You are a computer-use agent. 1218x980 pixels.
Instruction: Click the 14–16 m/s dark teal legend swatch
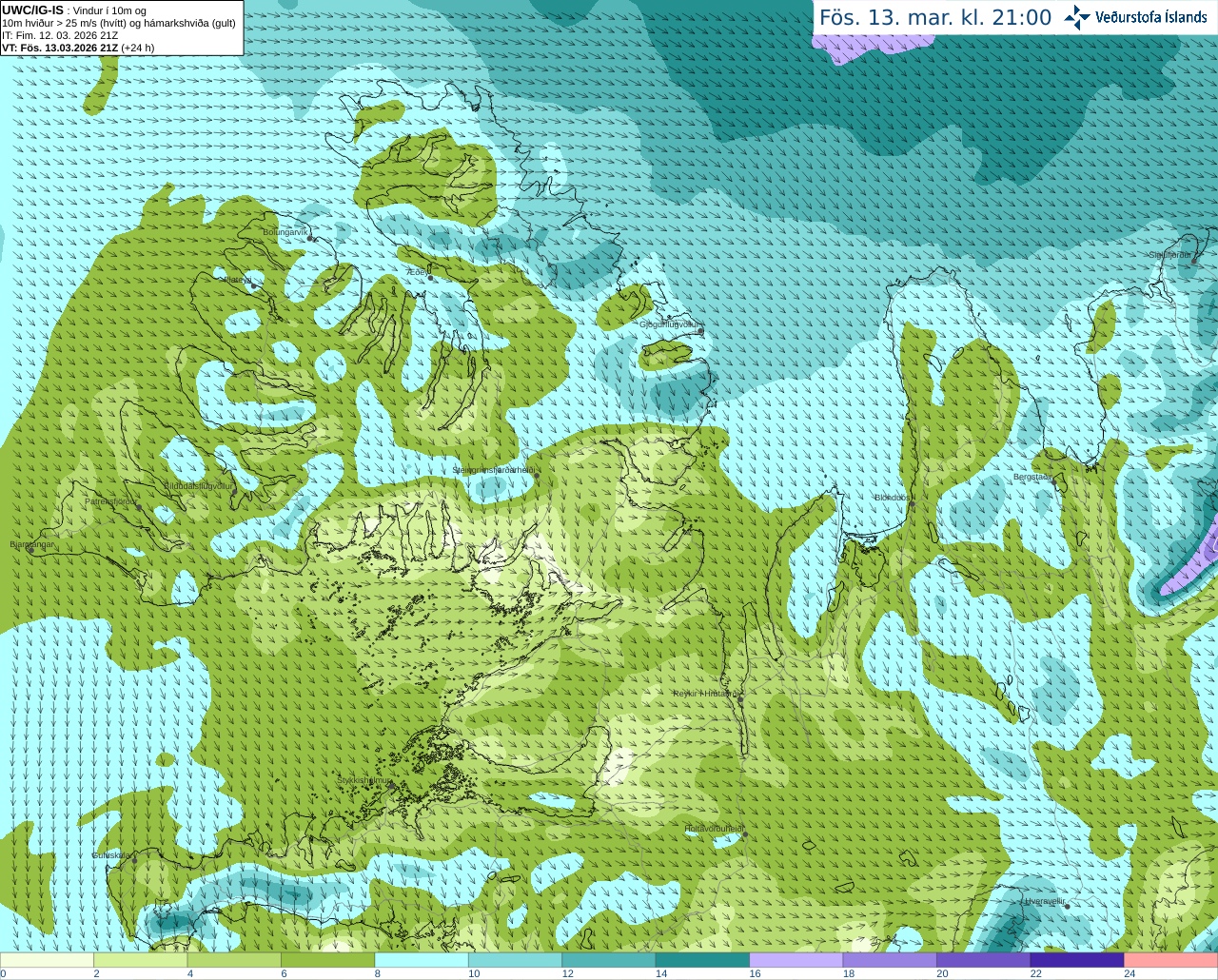(x=702, y=960)
